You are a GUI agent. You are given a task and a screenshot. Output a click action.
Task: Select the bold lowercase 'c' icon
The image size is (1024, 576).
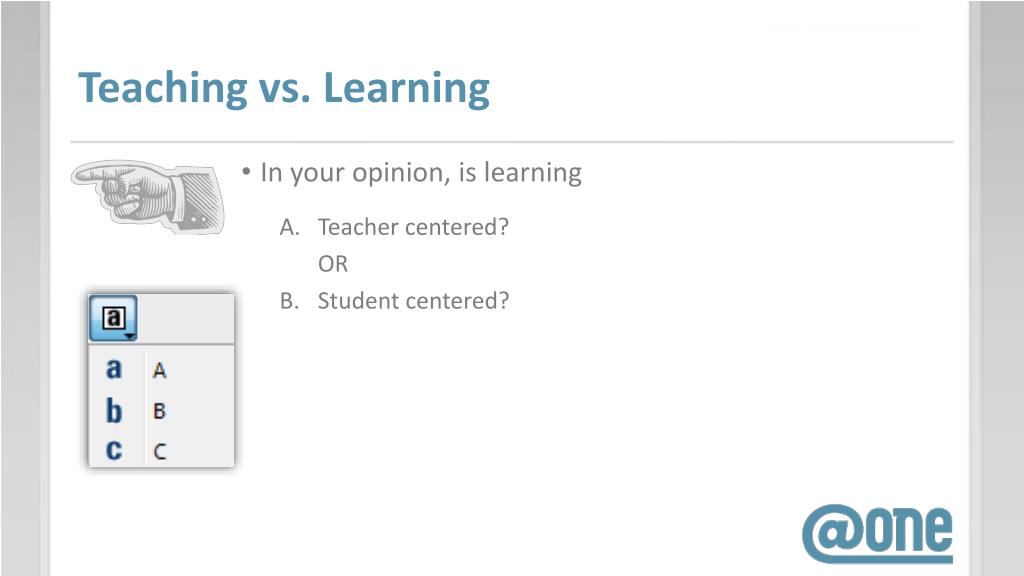pyautogui.click(x=114, y=450)
